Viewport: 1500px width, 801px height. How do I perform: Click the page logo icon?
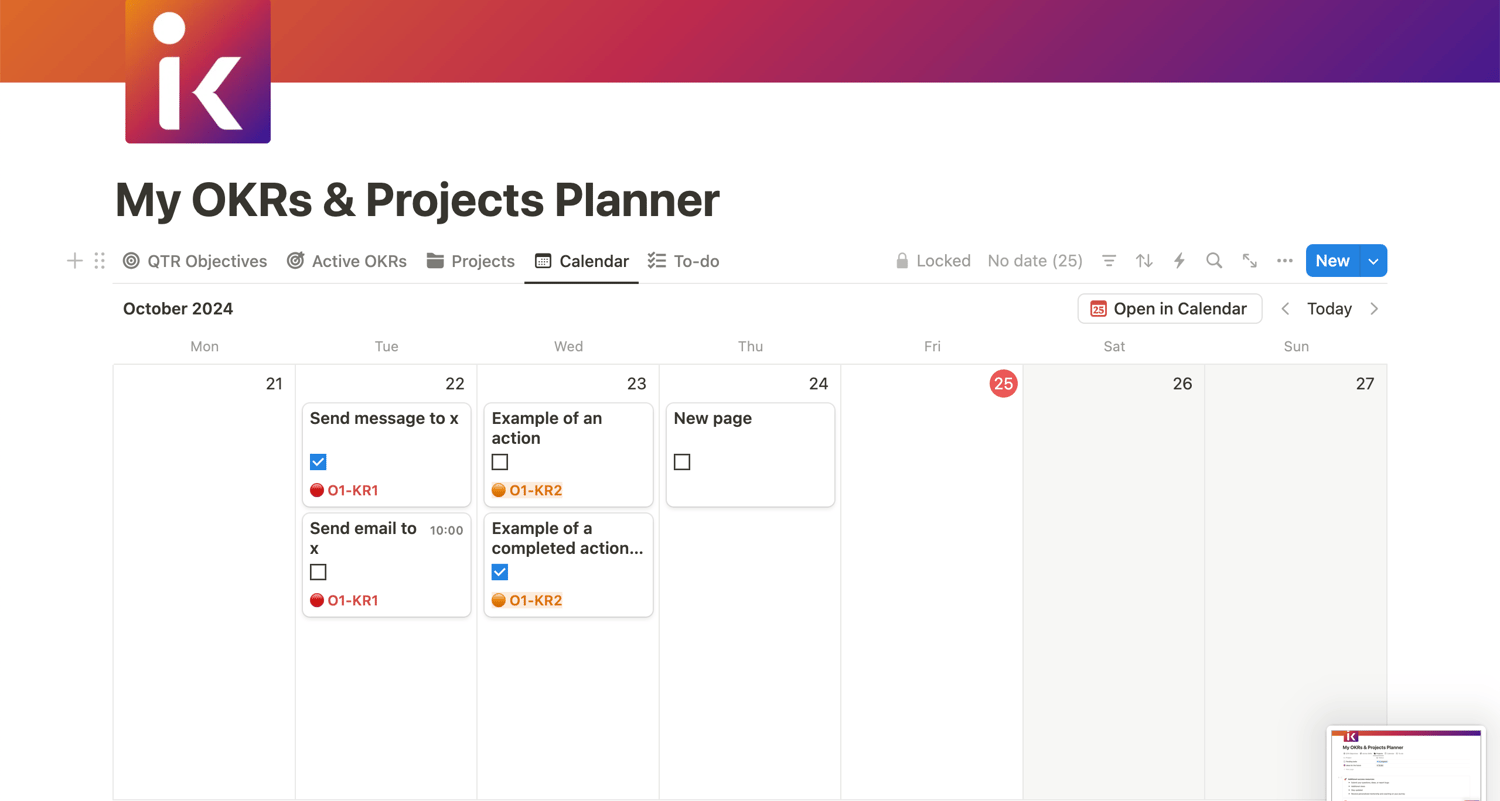198,71
